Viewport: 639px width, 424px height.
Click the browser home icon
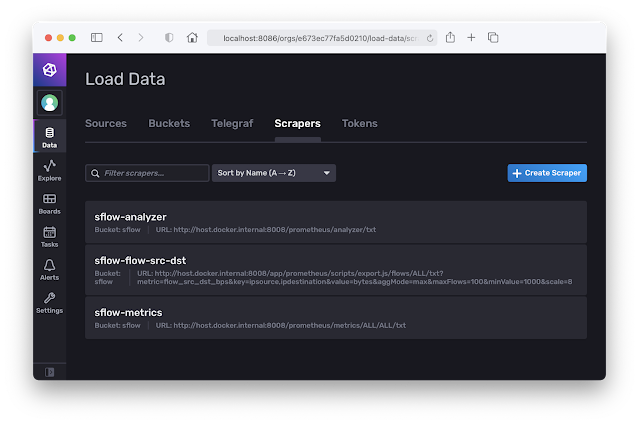[x=192, y=37]
